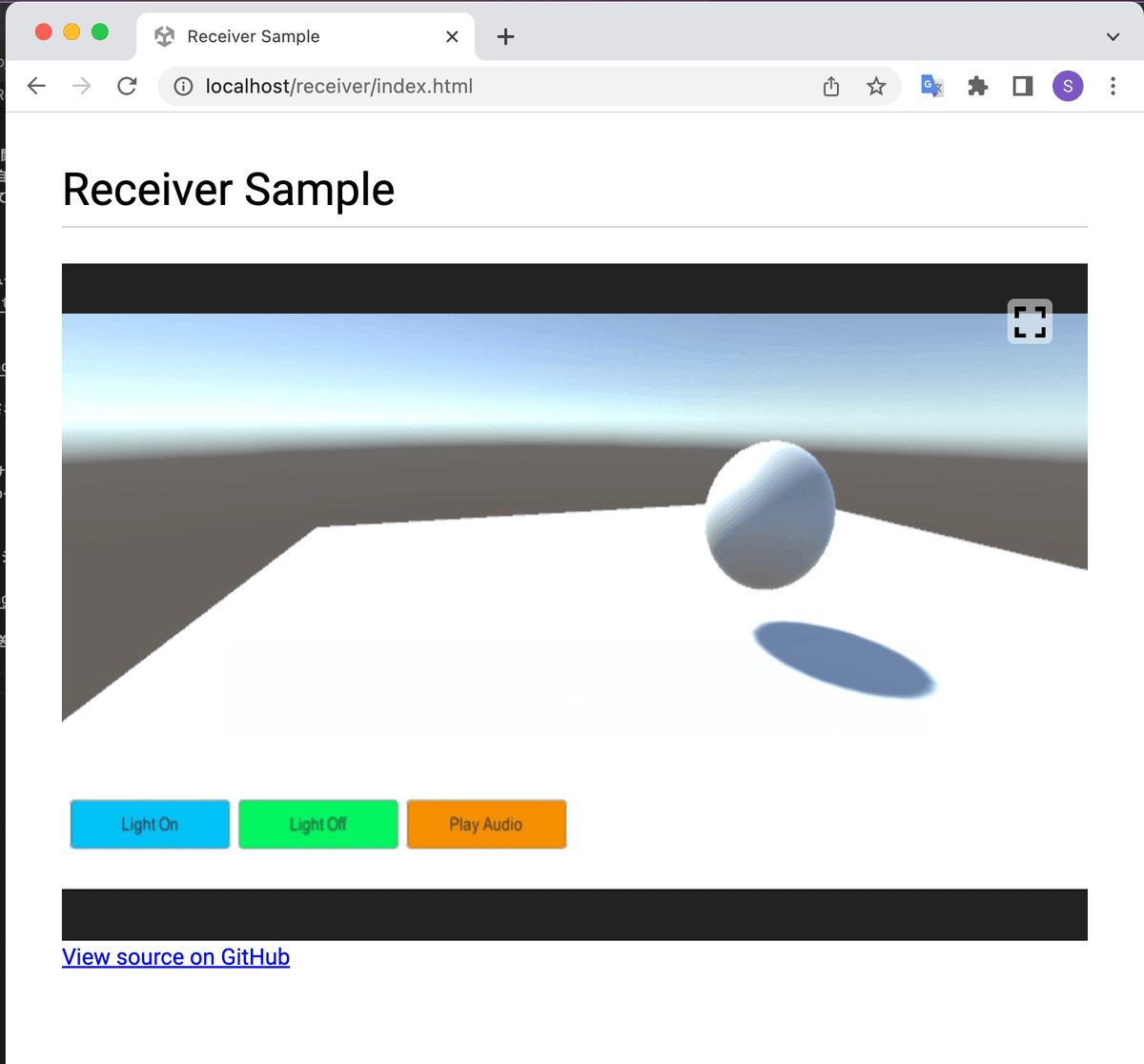1144x1064 pixels.
Task: Click the Receiver Sample page heading
Action: [x=228, y=189]
